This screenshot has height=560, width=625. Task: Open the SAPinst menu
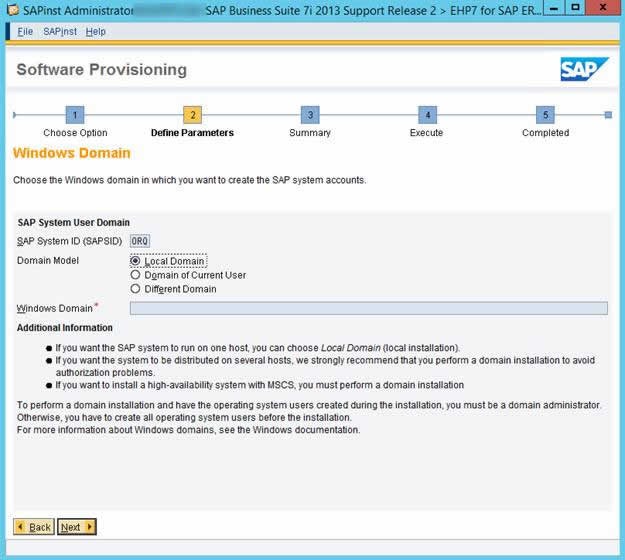point(60,31)
